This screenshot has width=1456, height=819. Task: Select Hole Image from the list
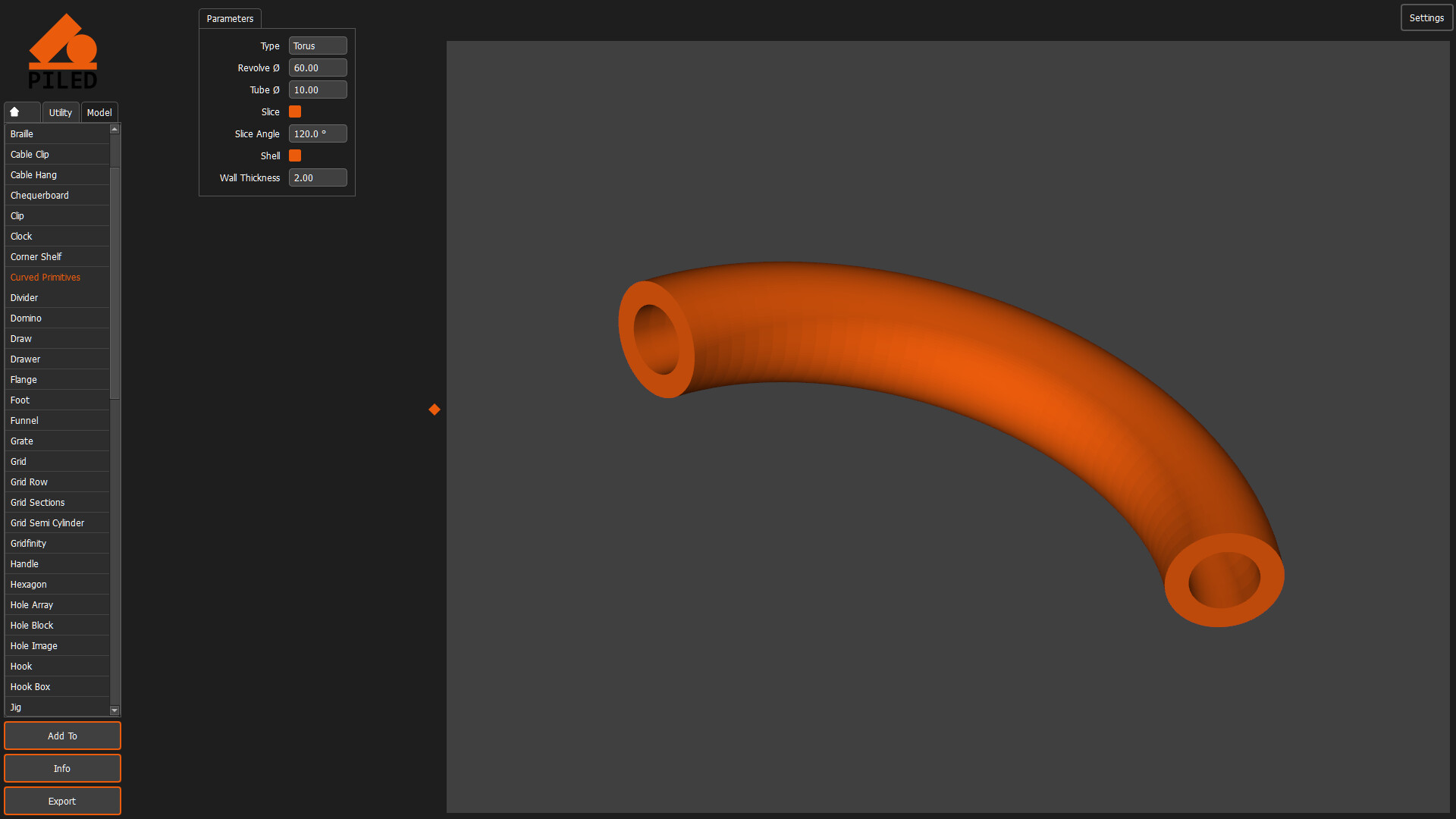[57, 646]
